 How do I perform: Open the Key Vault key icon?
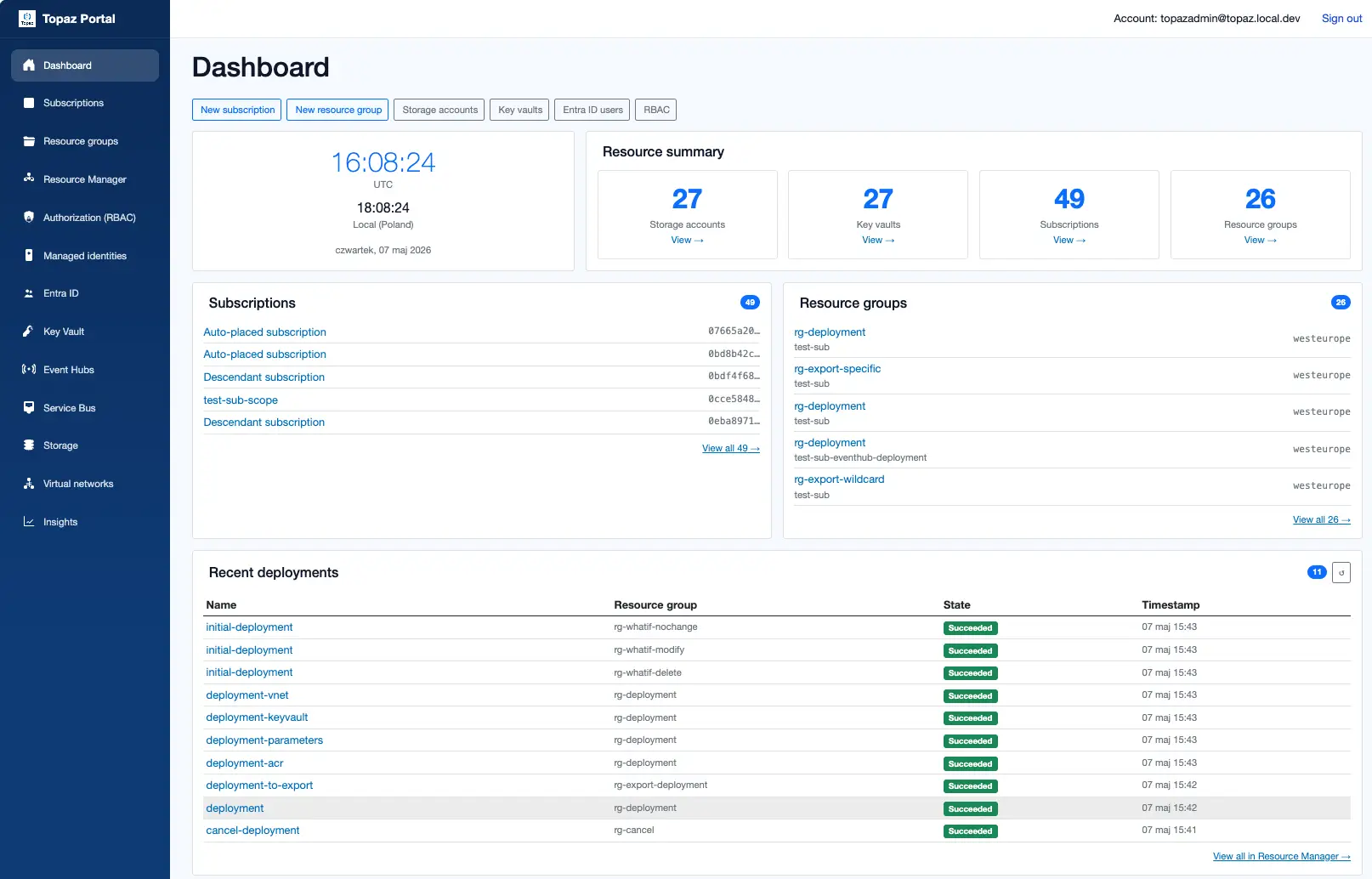29,332
